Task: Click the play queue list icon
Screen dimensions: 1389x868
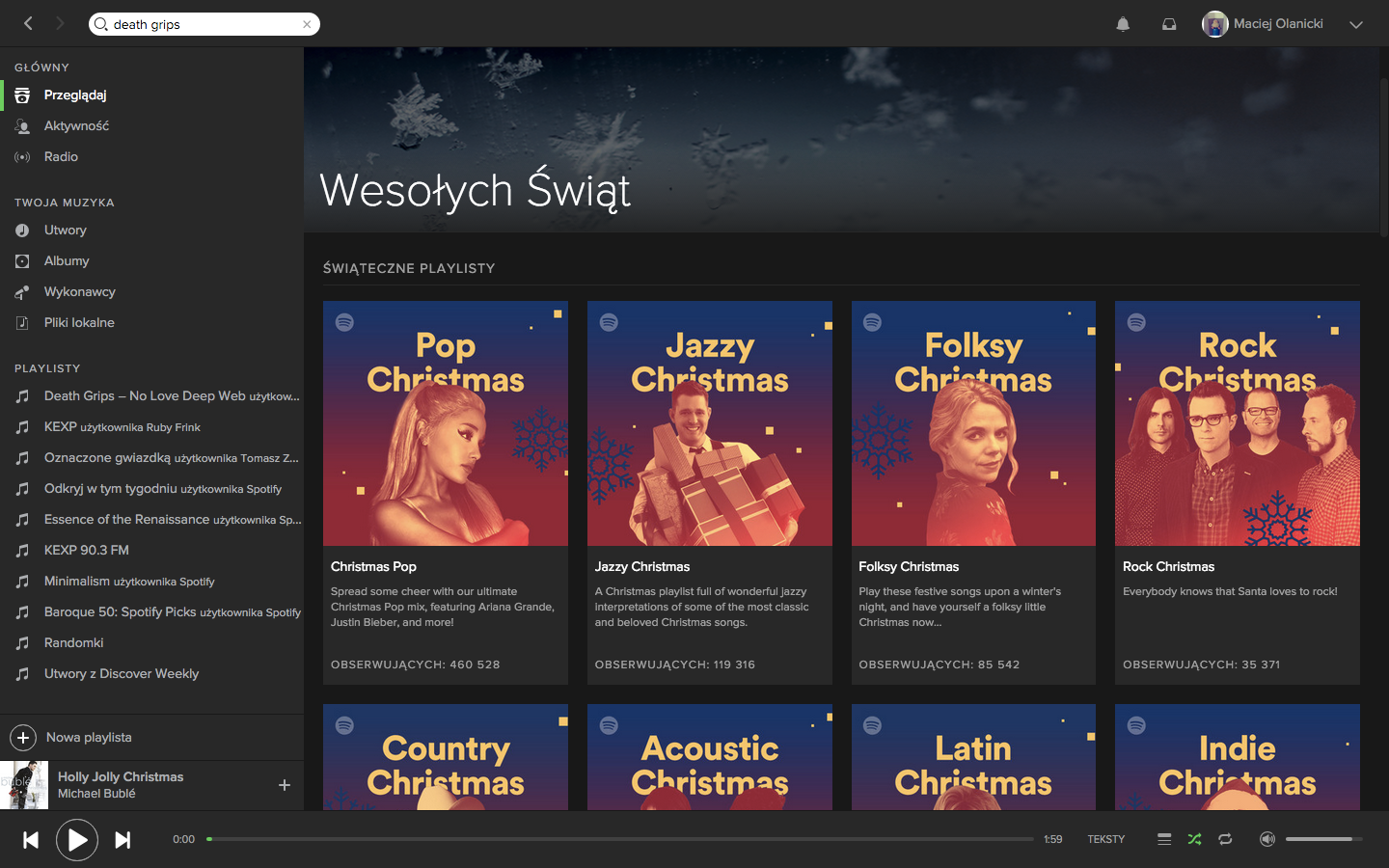Action: tap(1164, 839)
